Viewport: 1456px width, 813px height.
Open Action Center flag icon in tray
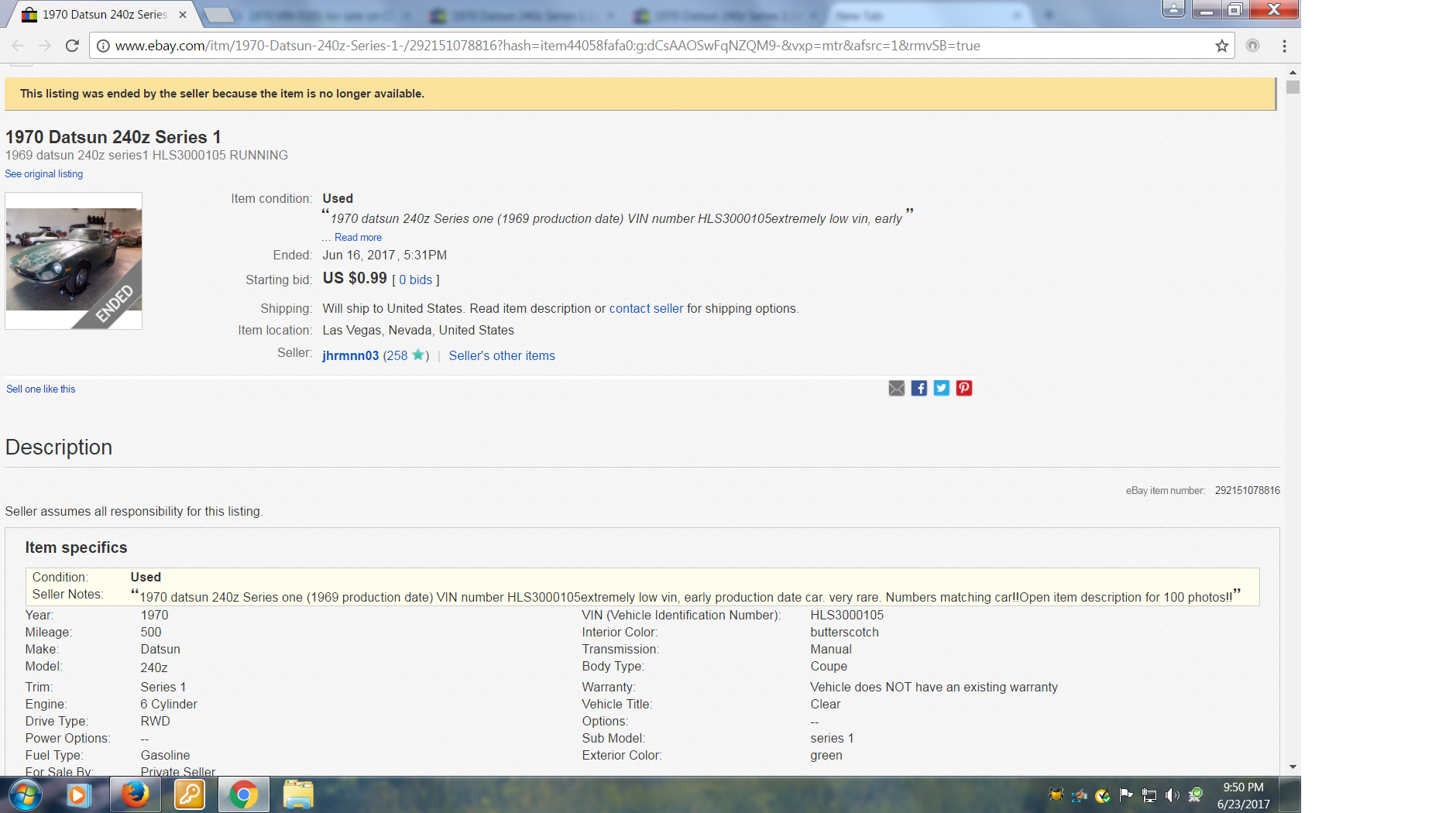point(1126,795)
